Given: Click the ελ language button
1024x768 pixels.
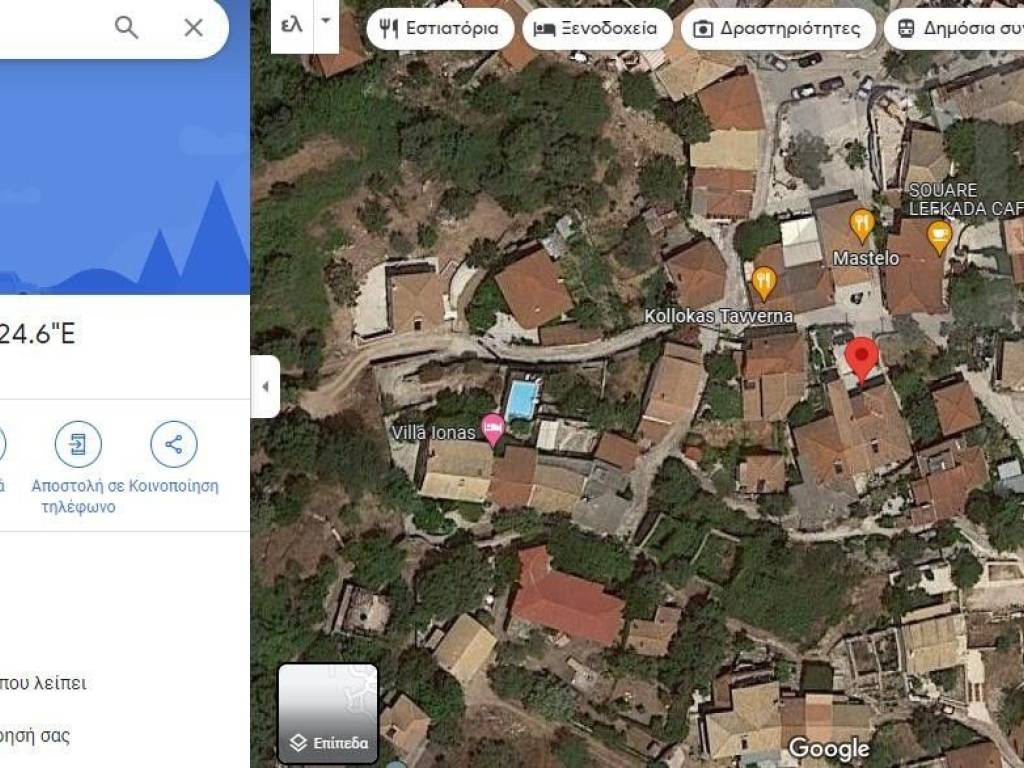Looking at the screenshot, I should point(292,25).
